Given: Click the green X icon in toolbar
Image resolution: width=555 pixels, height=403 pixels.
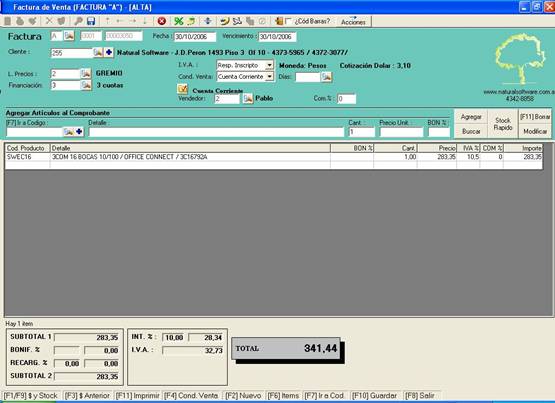Looking at the screenshot, I should coord(178,21).
